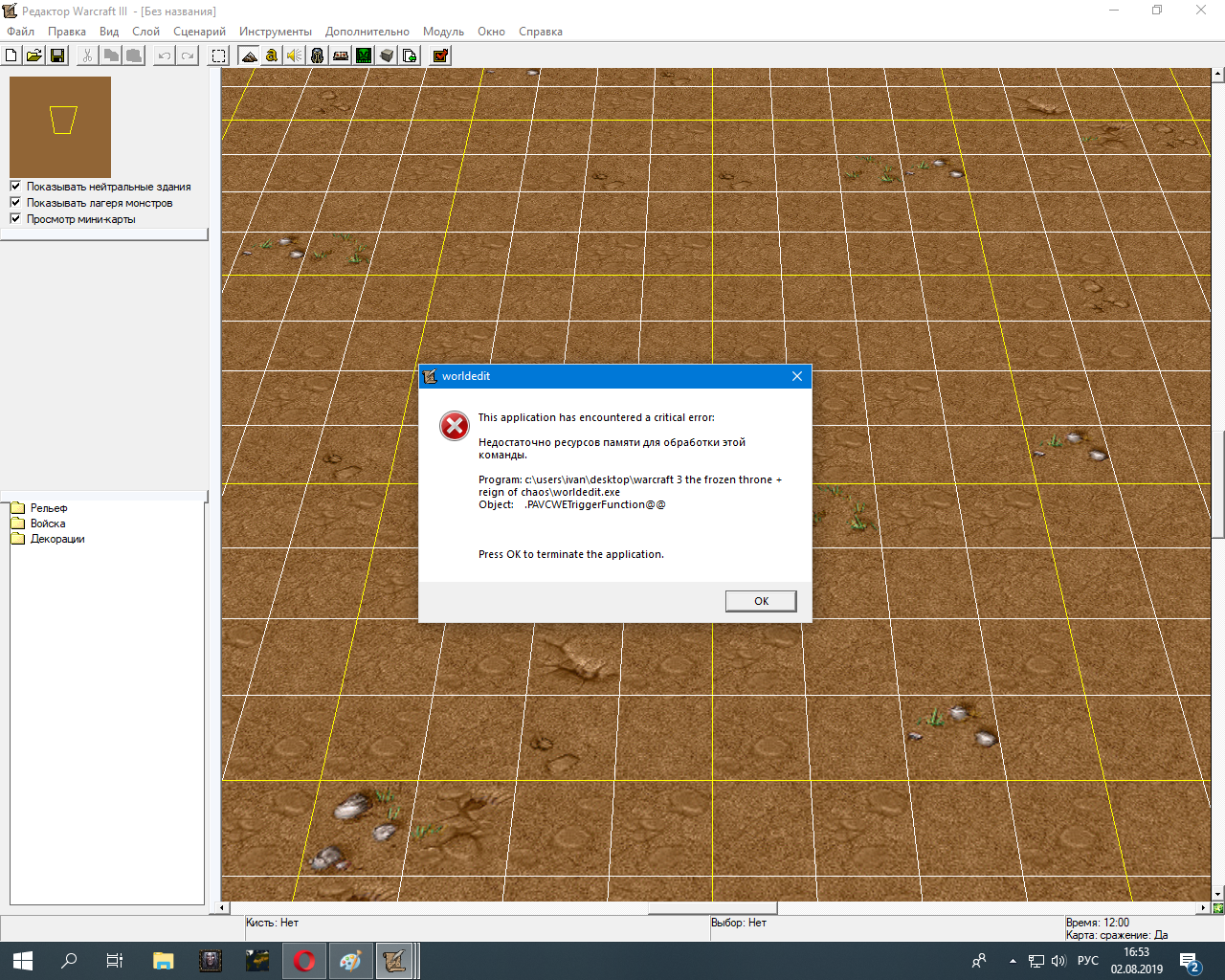
Task: Close the worldedit error dialog with X
Action: pyautogui.click(x=797, y=376)
